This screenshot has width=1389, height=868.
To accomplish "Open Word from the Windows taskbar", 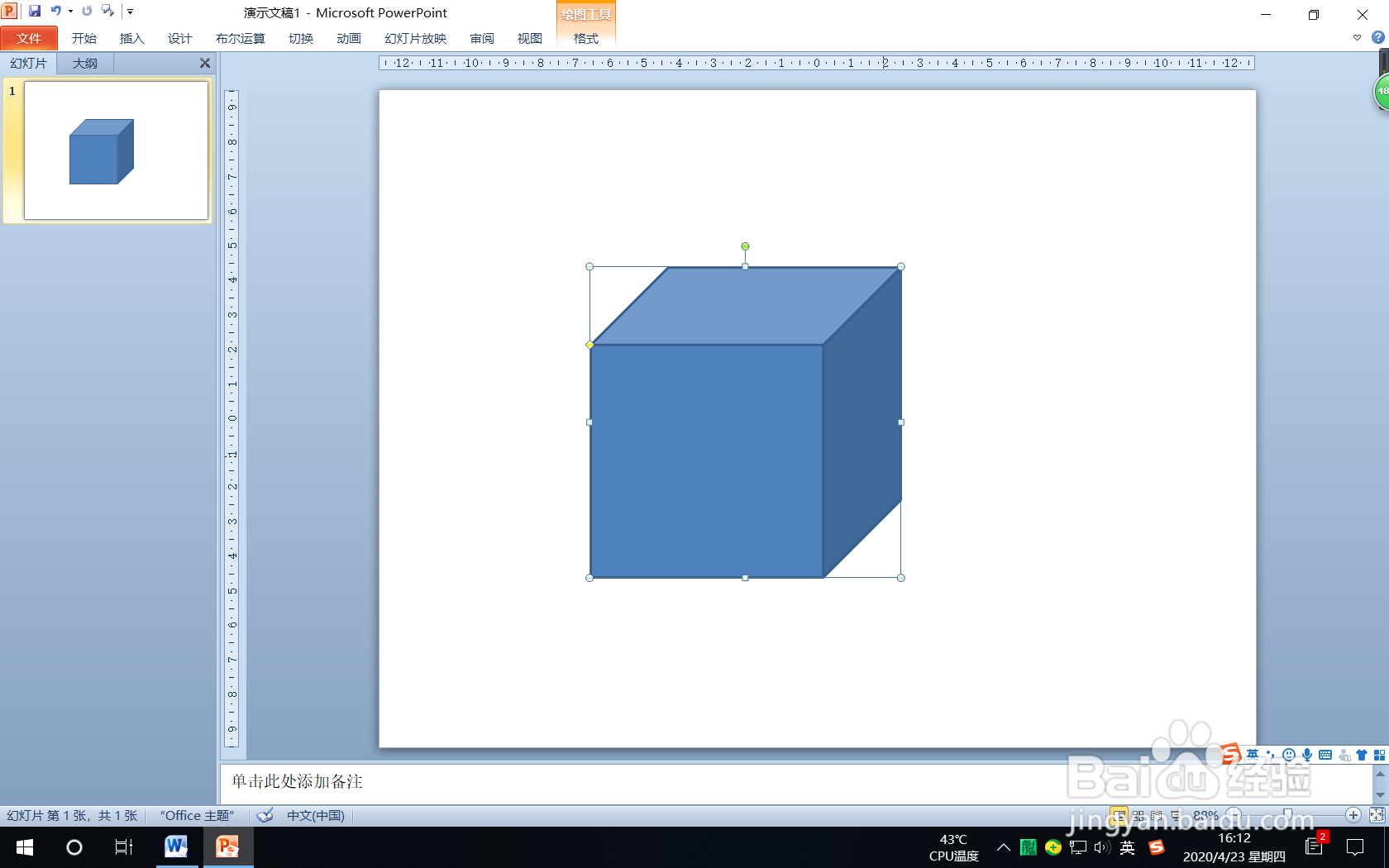I will [x=175, y=847].
